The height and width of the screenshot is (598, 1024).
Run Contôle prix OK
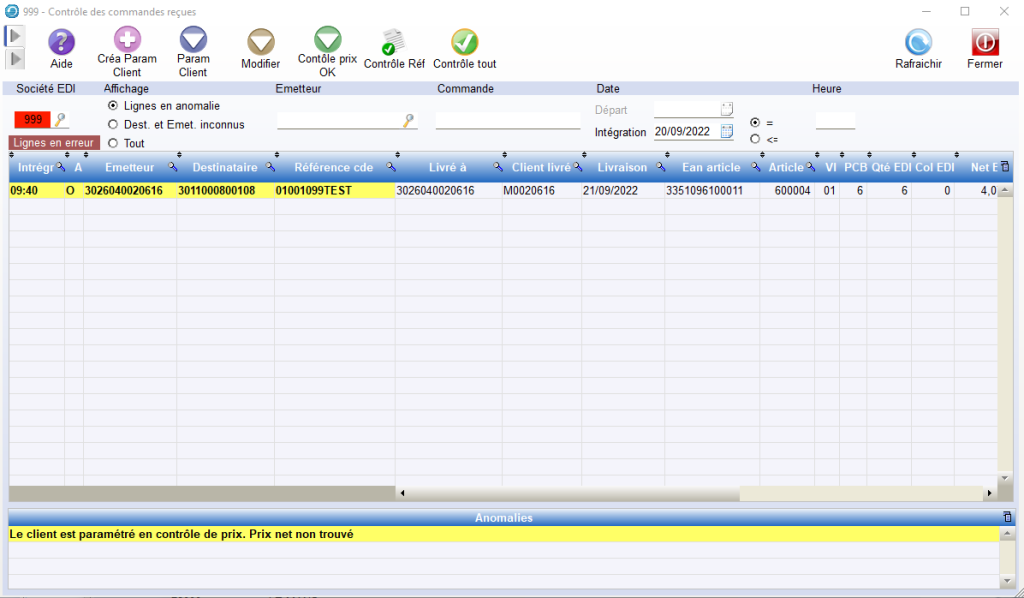327,40
